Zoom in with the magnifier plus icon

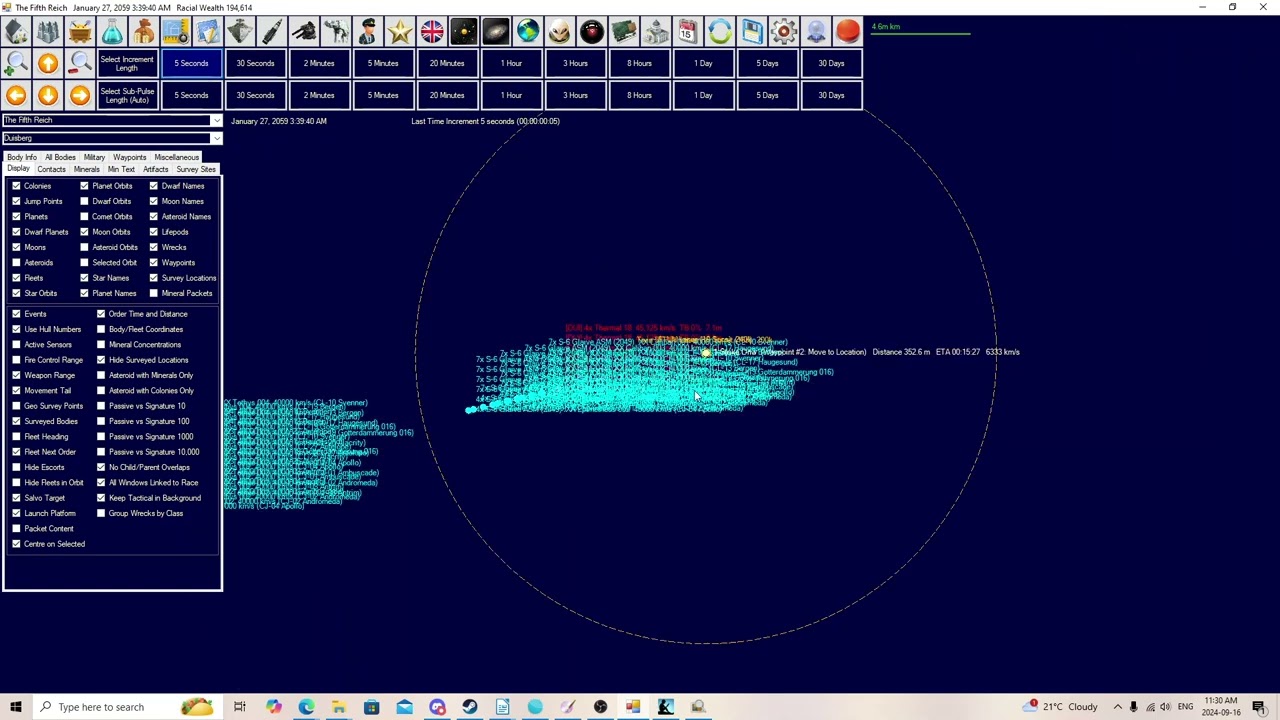[16, 64]
